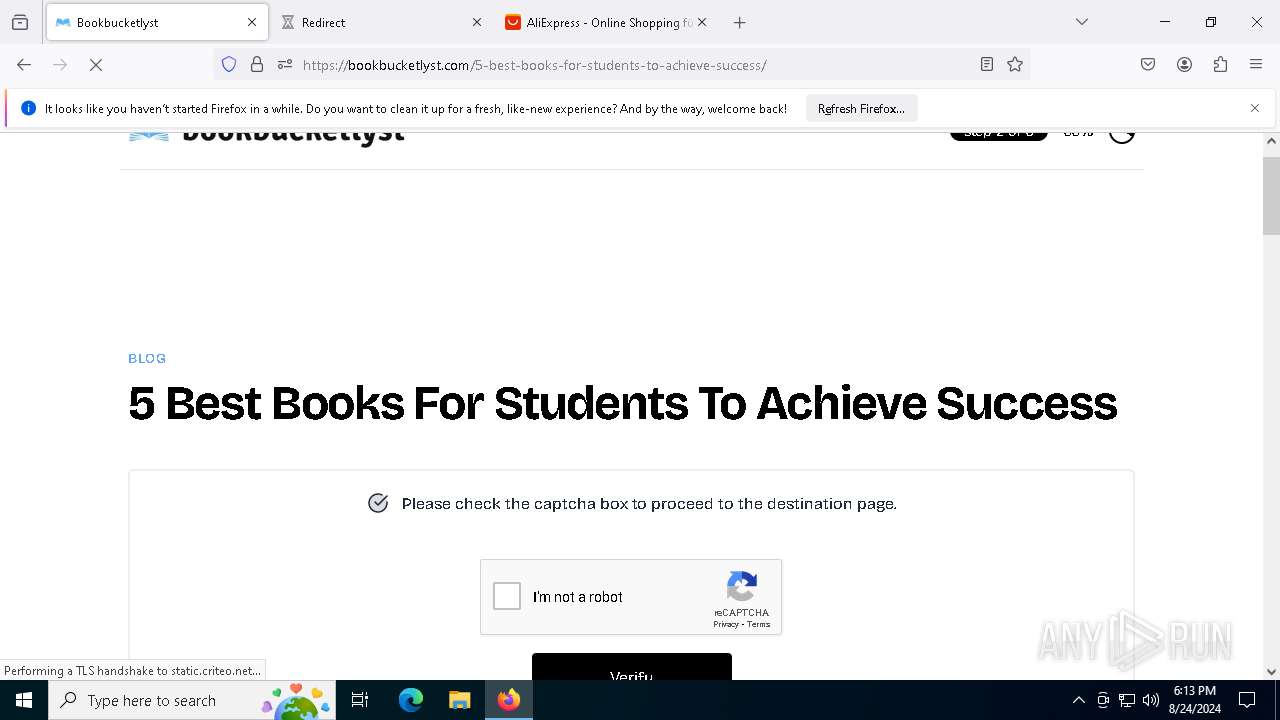Click the Windows search box
1280x720 pixels.
tap(192, 700)
